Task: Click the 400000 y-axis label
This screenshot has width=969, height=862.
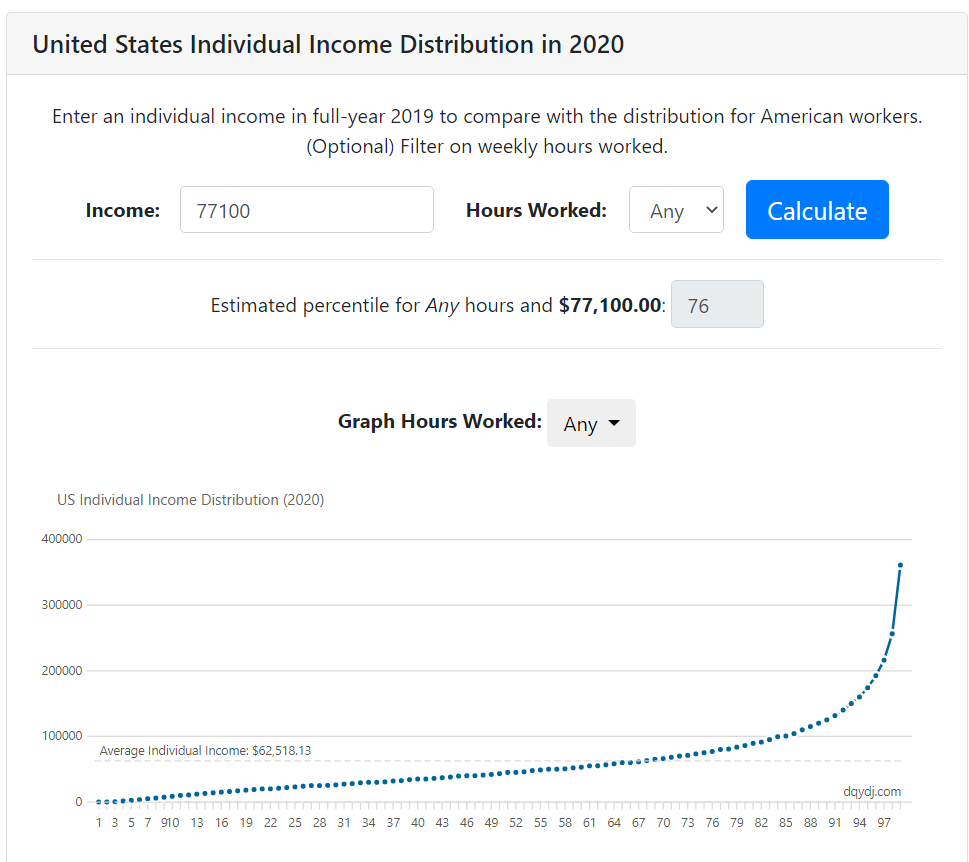Action: (x=63, y=539)
